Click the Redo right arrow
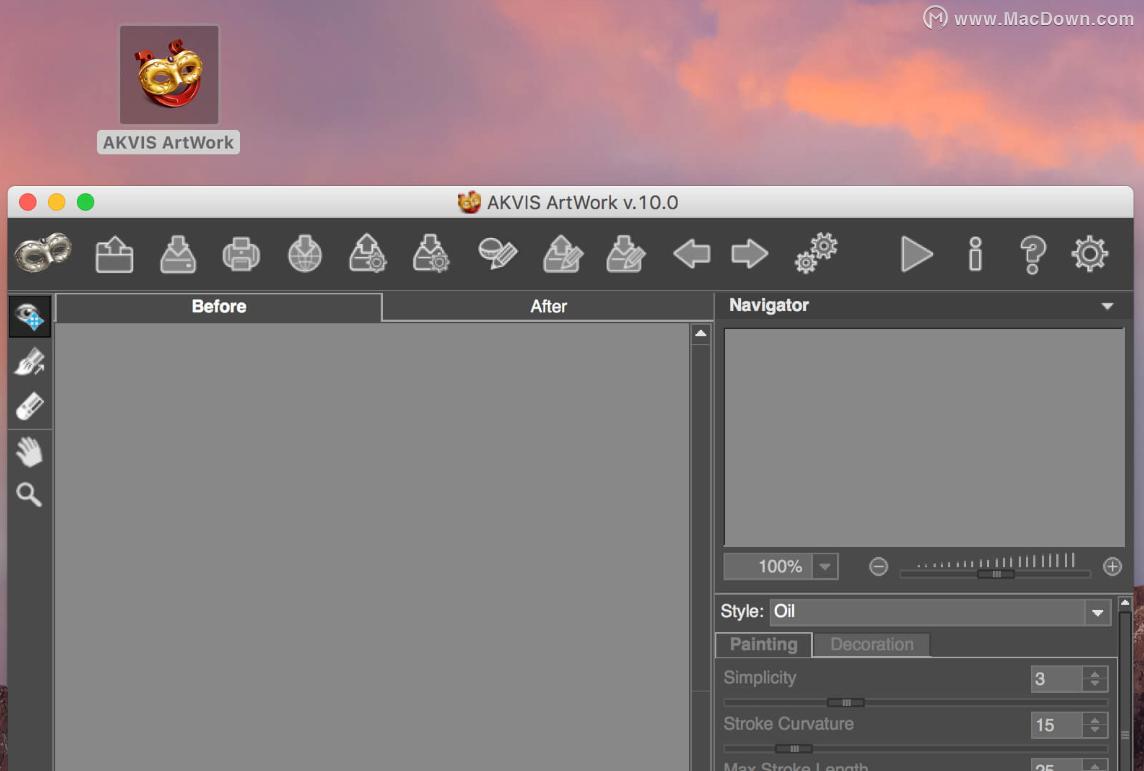The image size is (1144, 771). click(x=749, y=254)
